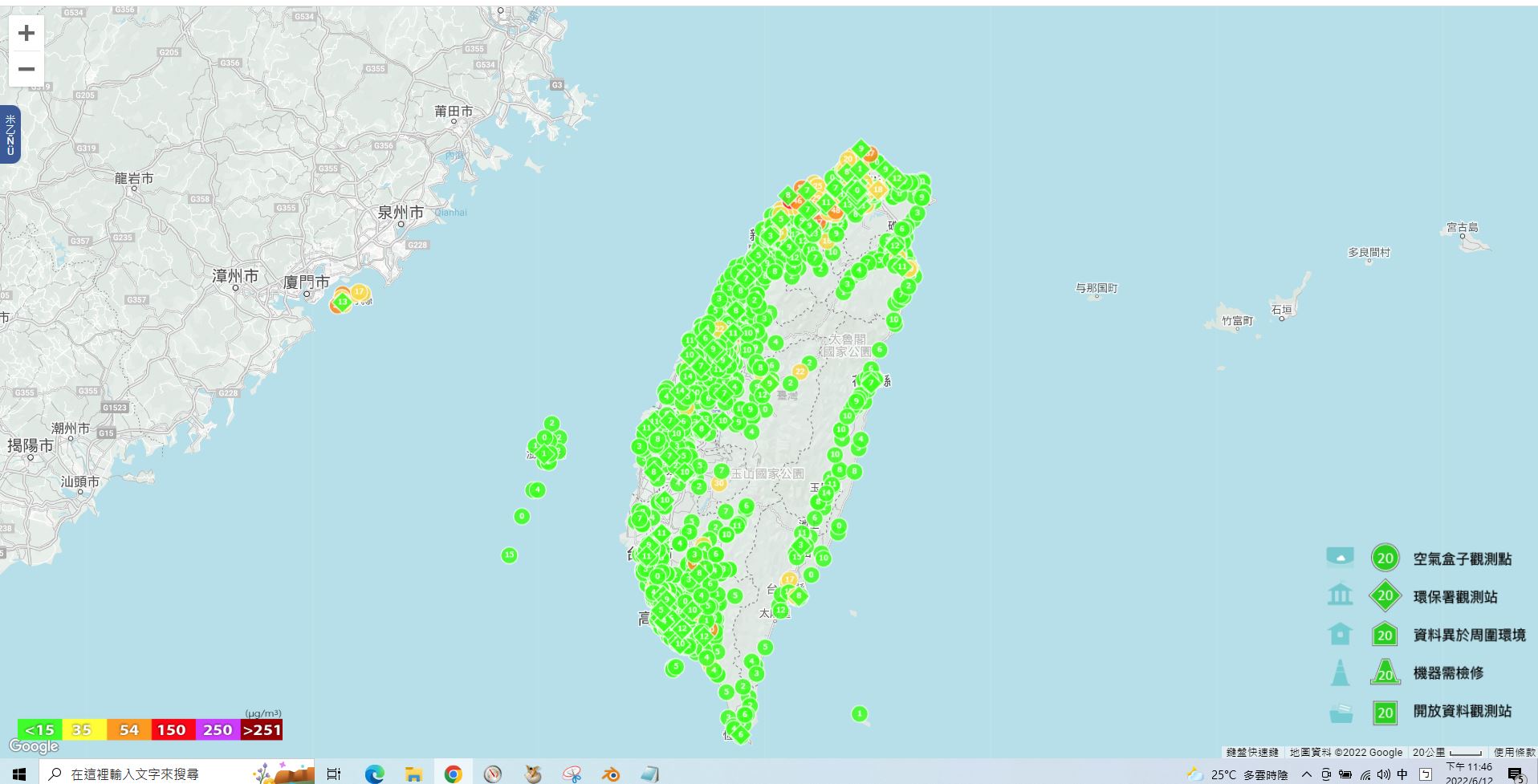
Task: Toggle the EPA station building icon
Action: coord(1340,595)
